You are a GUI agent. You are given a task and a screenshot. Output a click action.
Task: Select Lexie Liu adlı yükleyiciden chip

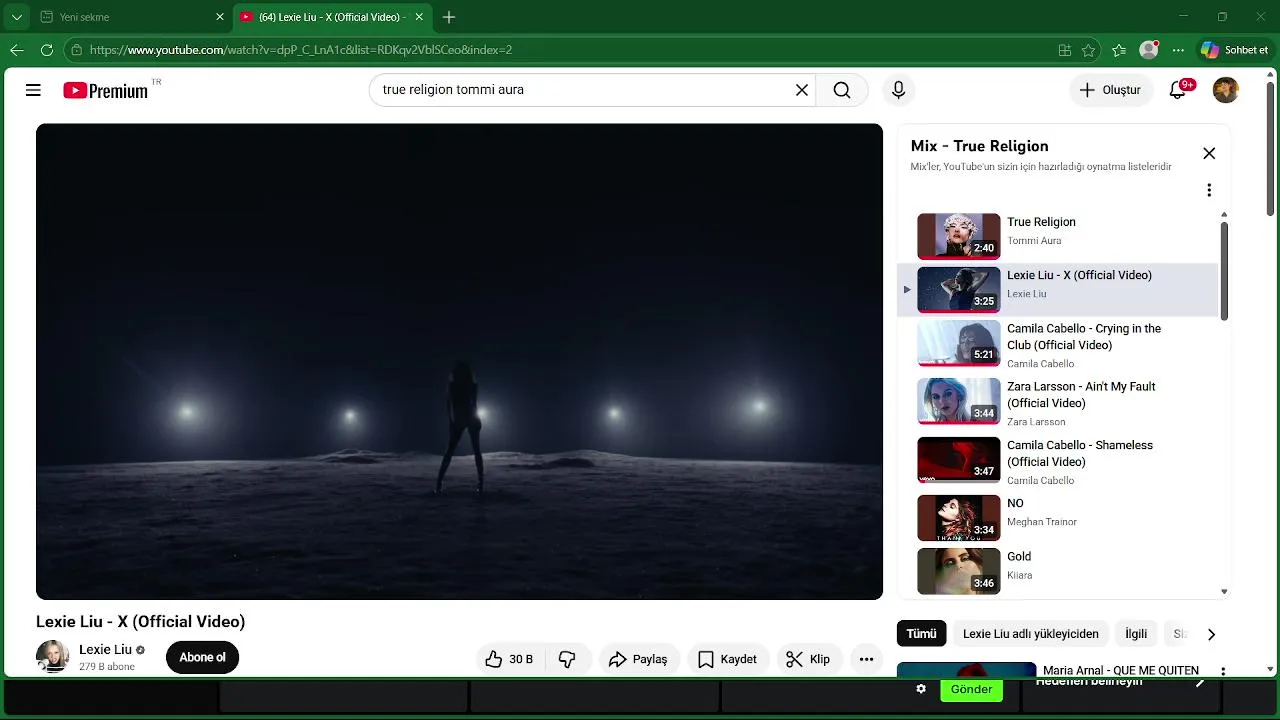click(1030, 634)
